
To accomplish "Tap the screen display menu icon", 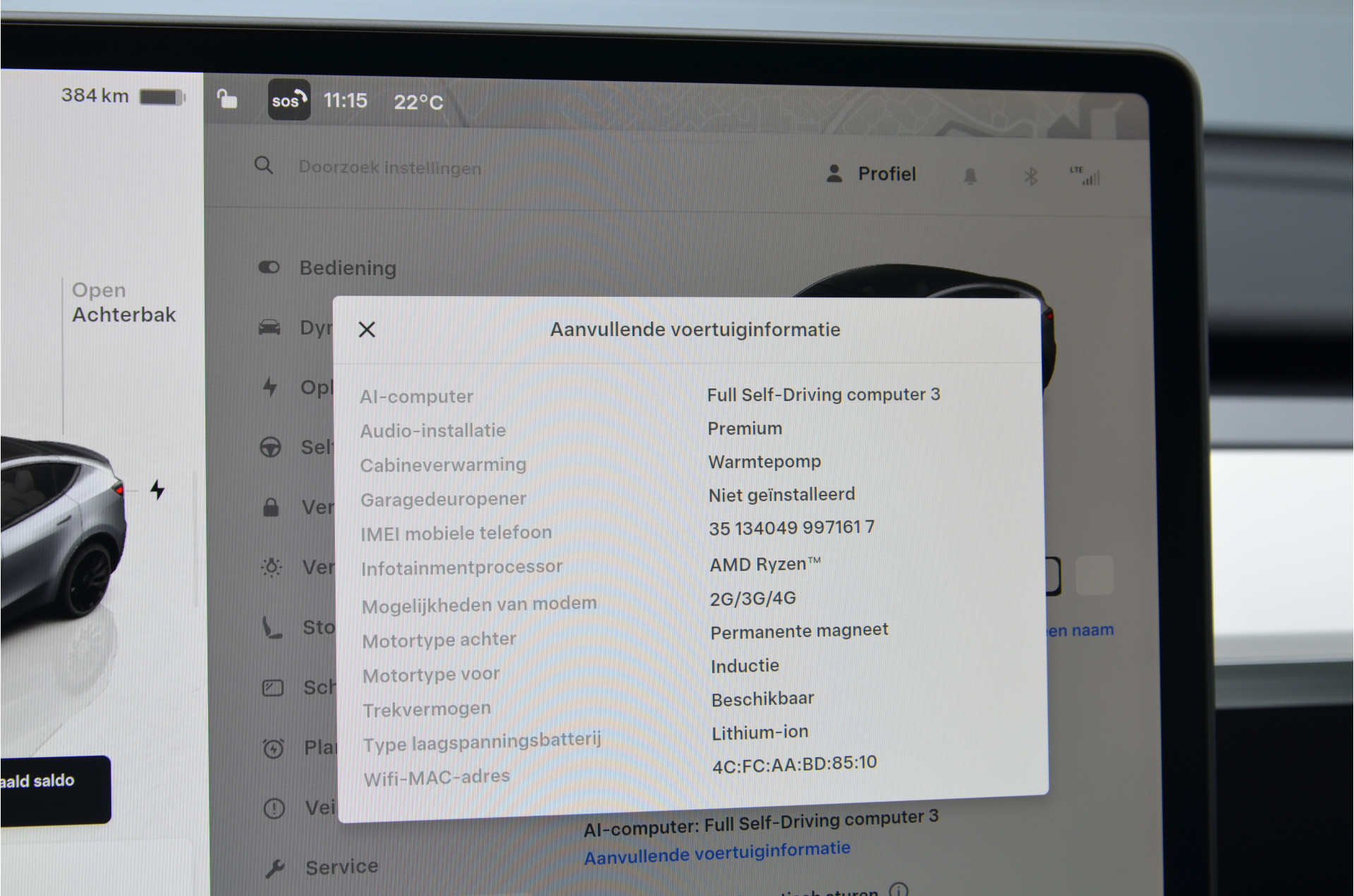I will click(x=273, y=687).
